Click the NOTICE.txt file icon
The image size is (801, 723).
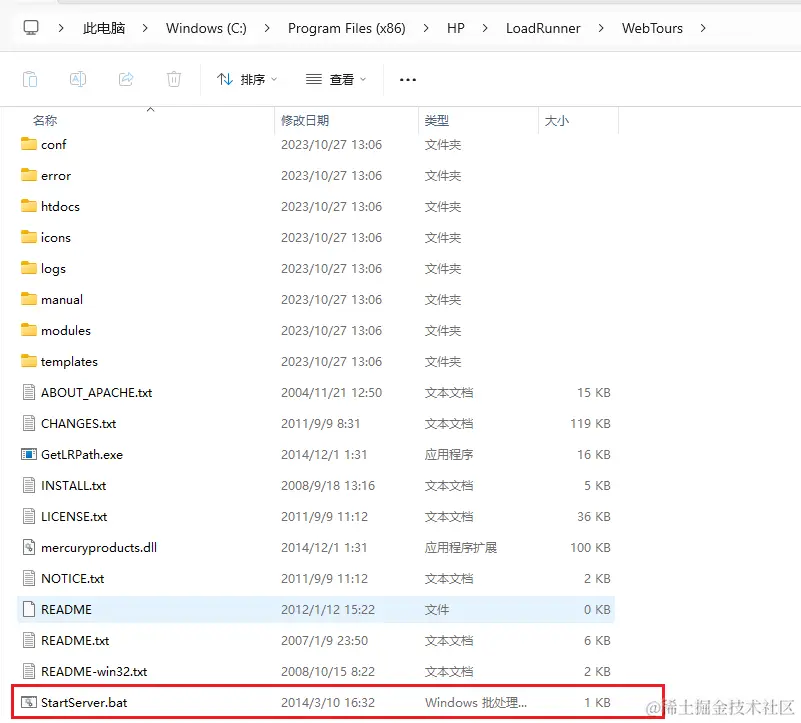[29, 578]
